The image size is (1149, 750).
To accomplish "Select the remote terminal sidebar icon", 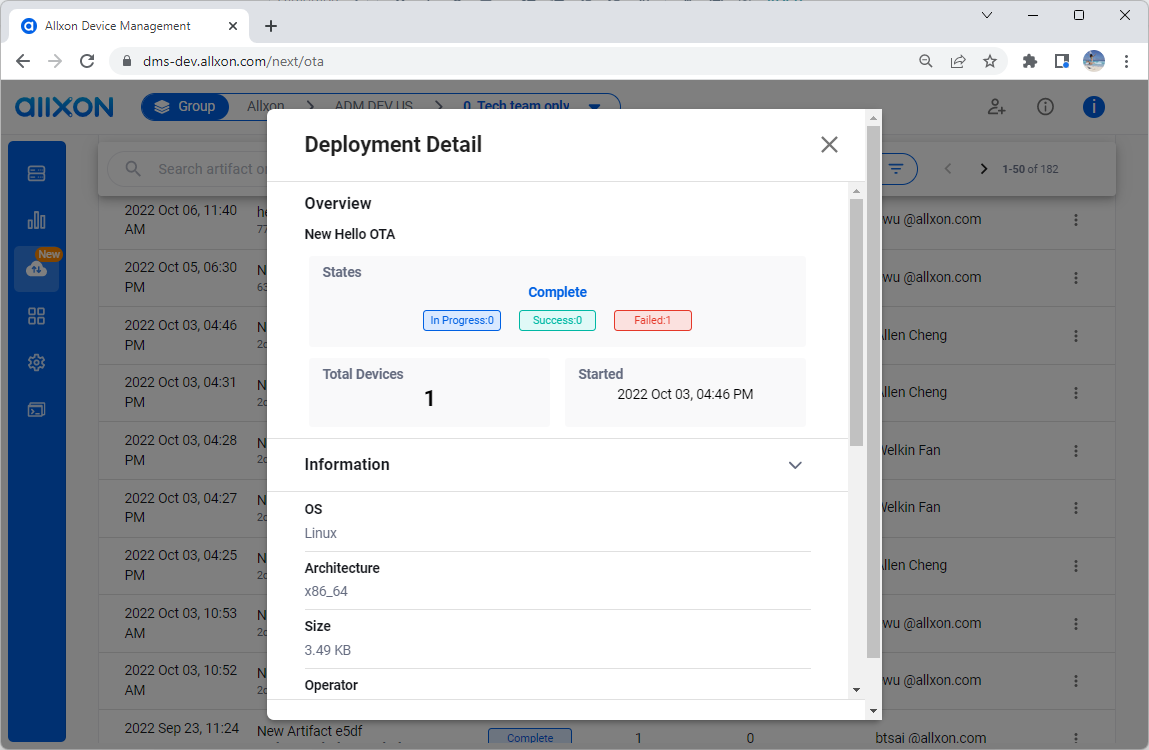I will coord(37,409).
